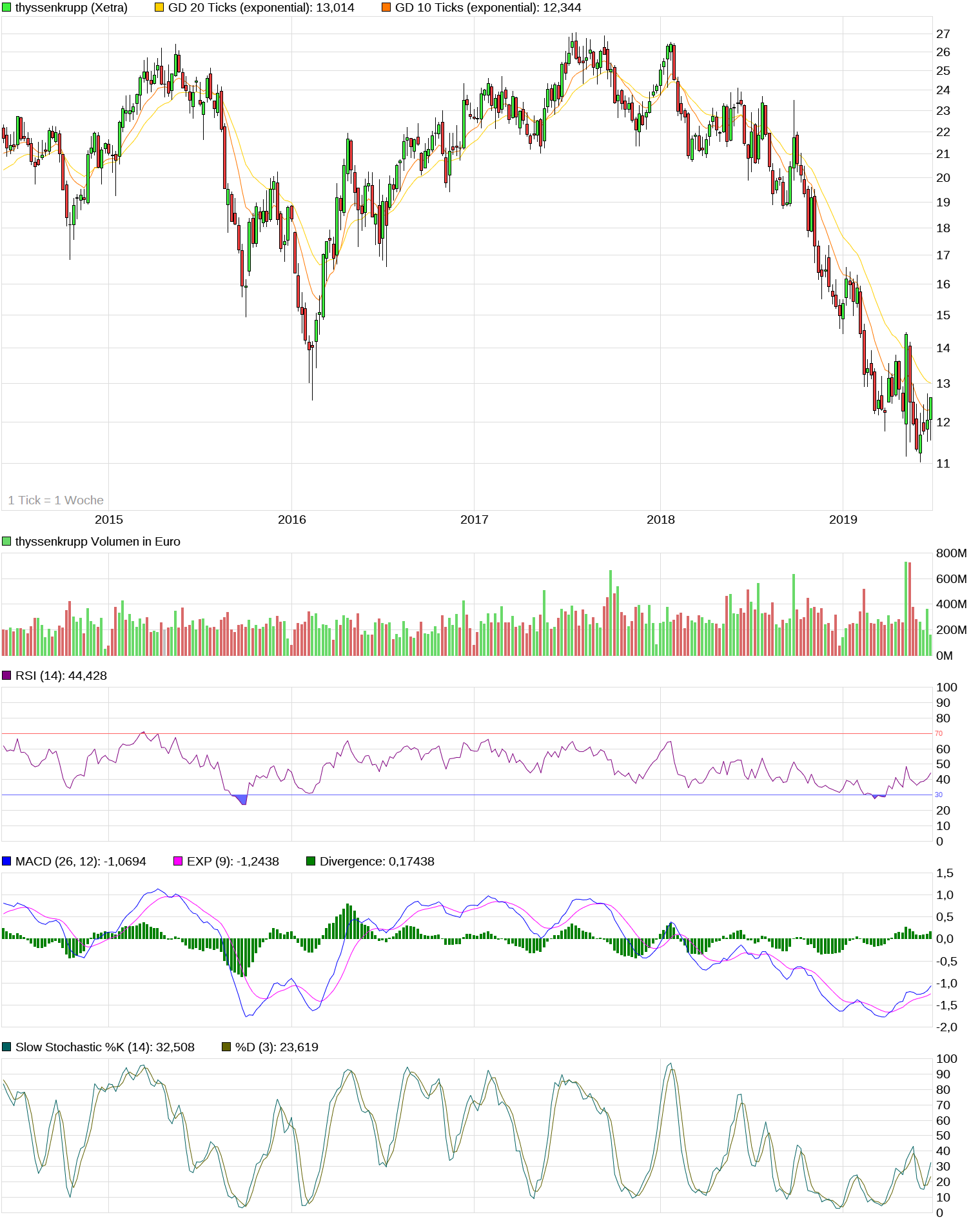Viewport: 980px width, 1226px height.
Task: Select the 'Divergence: 0,17438' label
Action: click(377, 862)
